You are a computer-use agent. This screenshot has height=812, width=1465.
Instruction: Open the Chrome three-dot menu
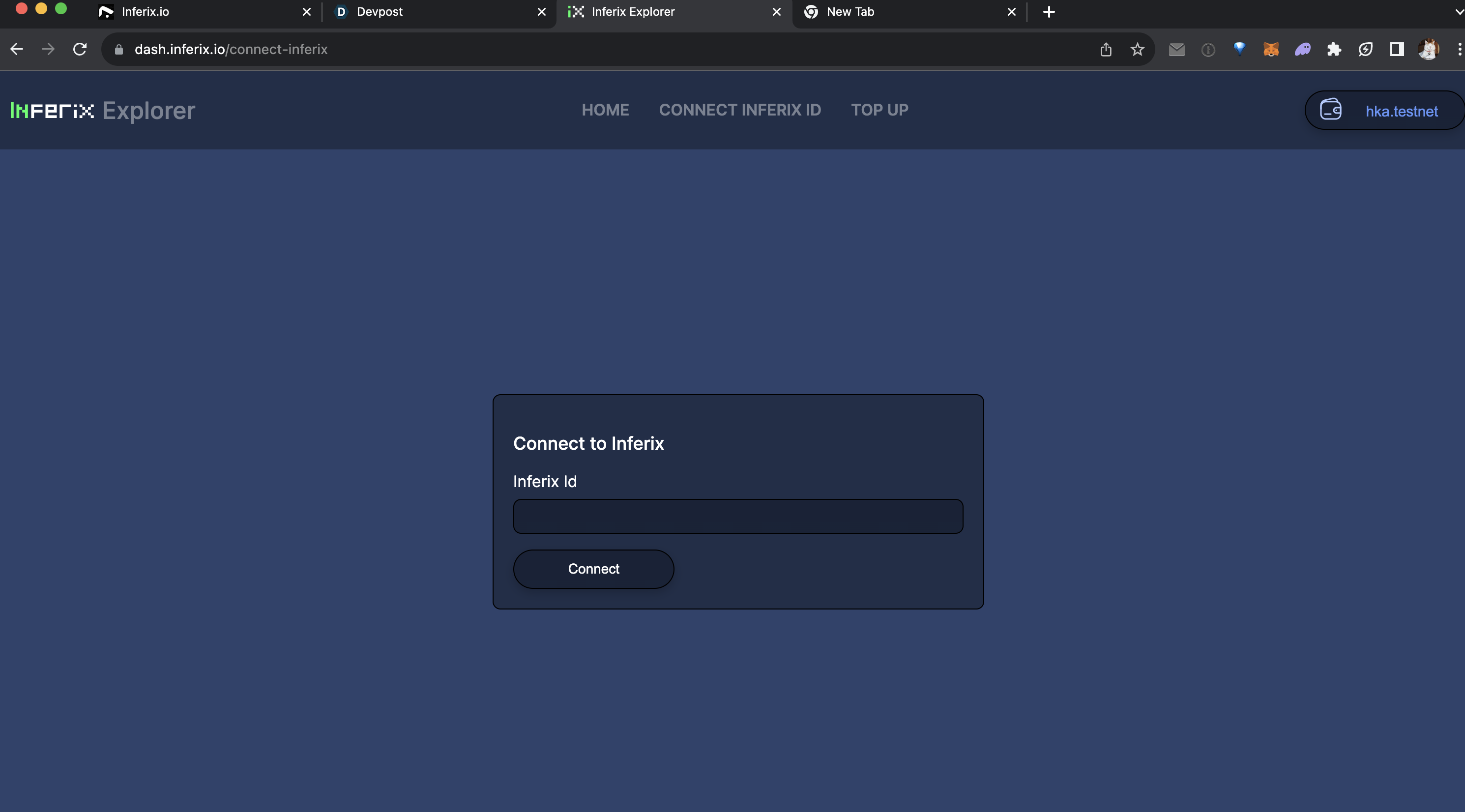pyautogui.click(x=1459, y=50)
